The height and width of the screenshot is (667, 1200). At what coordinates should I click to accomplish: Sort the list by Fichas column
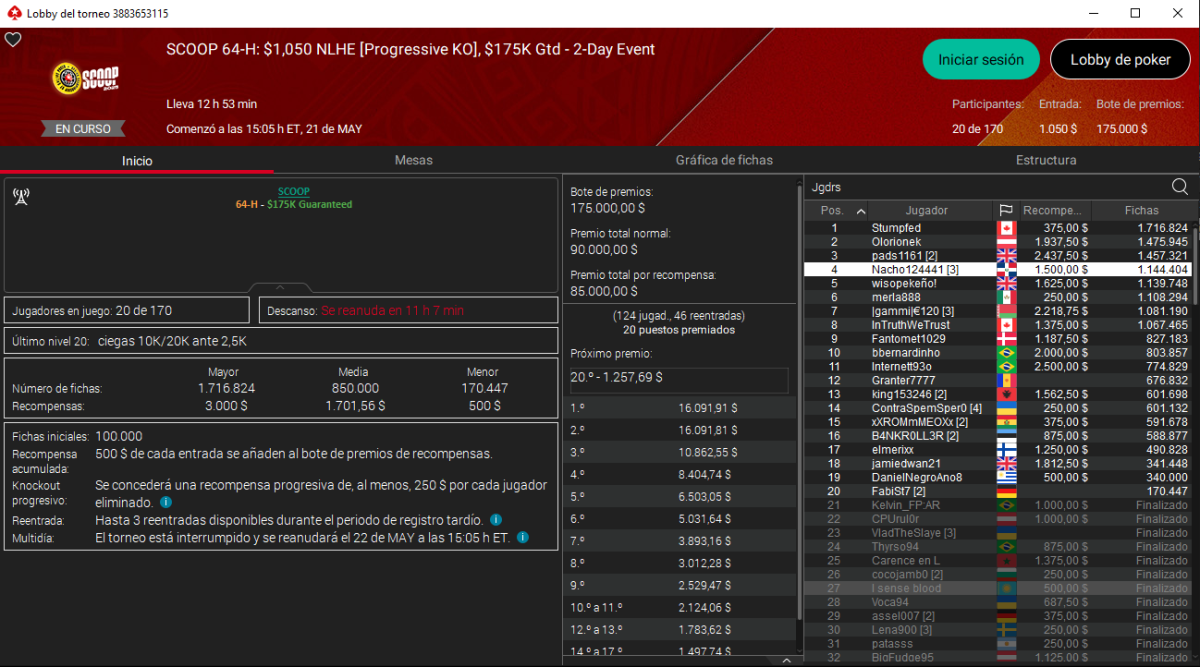[x=1141, y=210]
